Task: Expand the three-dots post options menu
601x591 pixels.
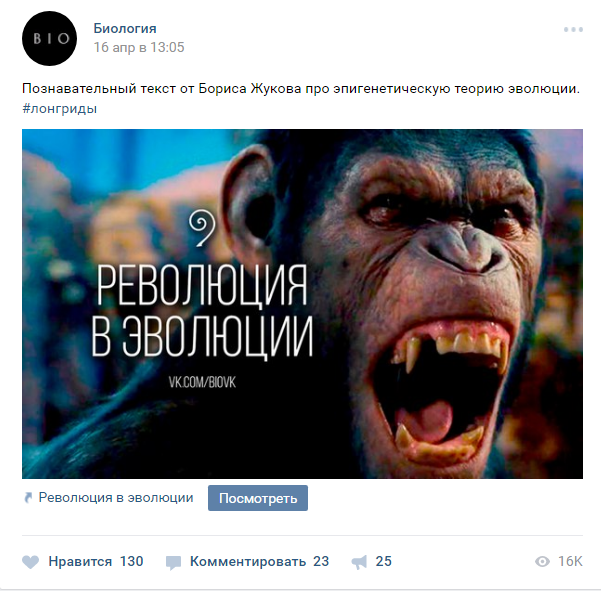Action: tap(573, 30)
